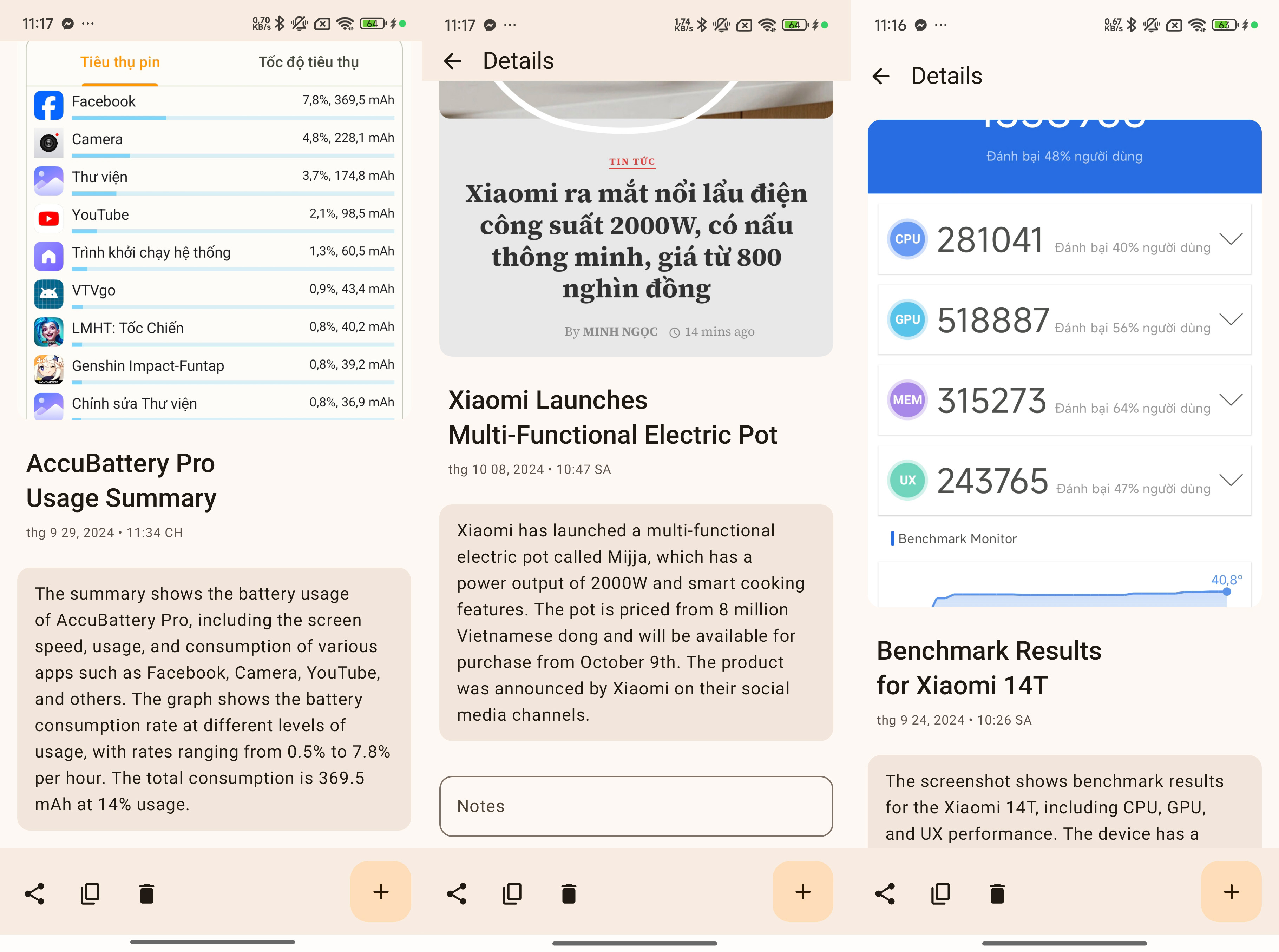Tap share icon in middle Xiaomi pot screen
Image resolution: width=1279 pixels, height=952 pixels.
[x=457, y=893]
